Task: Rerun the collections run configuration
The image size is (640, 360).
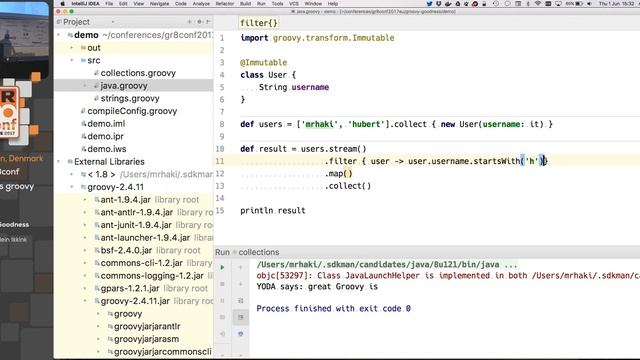Action: coord(222,267)
